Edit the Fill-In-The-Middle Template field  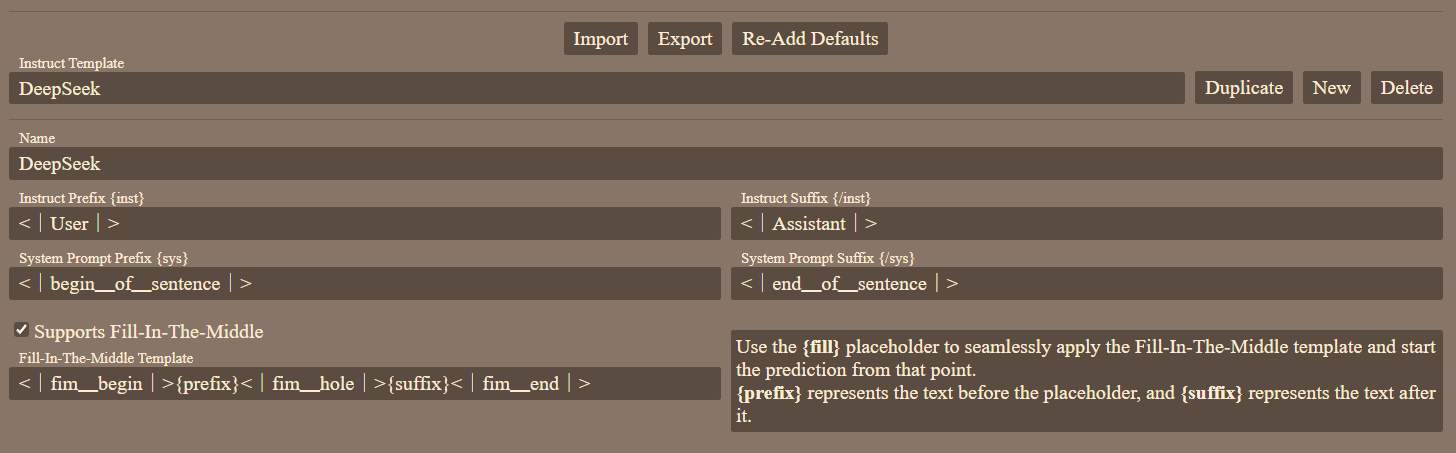pyautogui.click(x=365, y=383)
